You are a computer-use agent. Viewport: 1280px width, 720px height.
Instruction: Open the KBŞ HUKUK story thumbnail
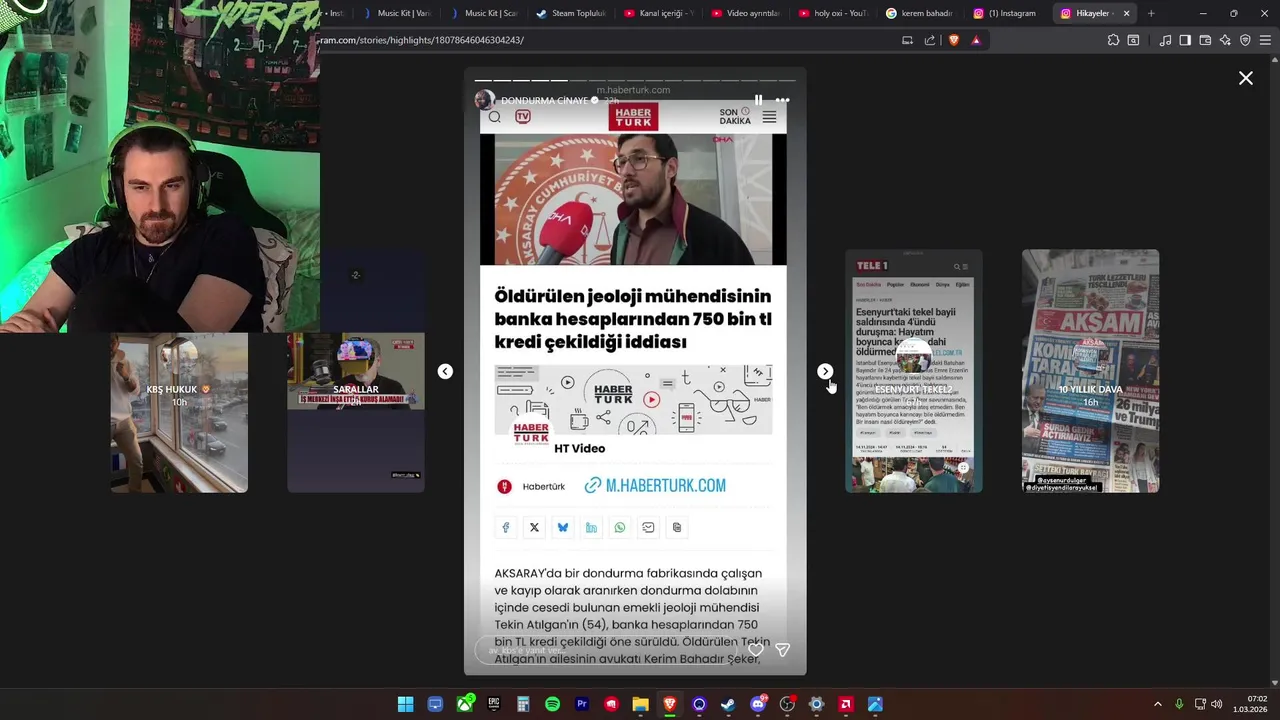(179, 412)
